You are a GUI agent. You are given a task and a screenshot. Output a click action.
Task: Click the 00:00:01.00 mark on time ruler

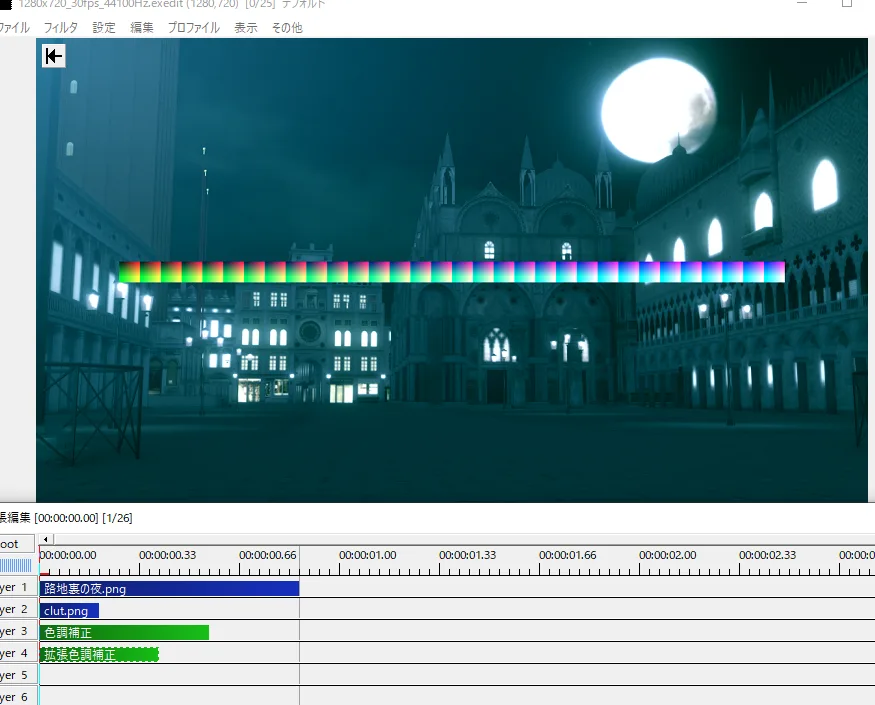pos(366,555)
